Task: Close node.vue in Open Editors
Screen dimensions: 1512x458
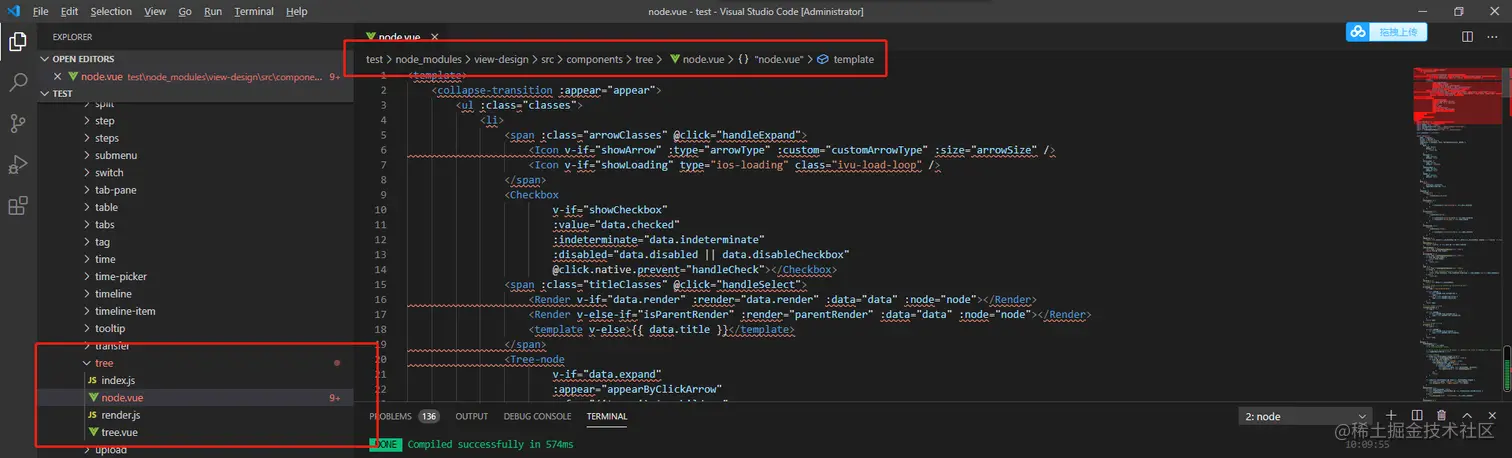Action: coord(58,76)
